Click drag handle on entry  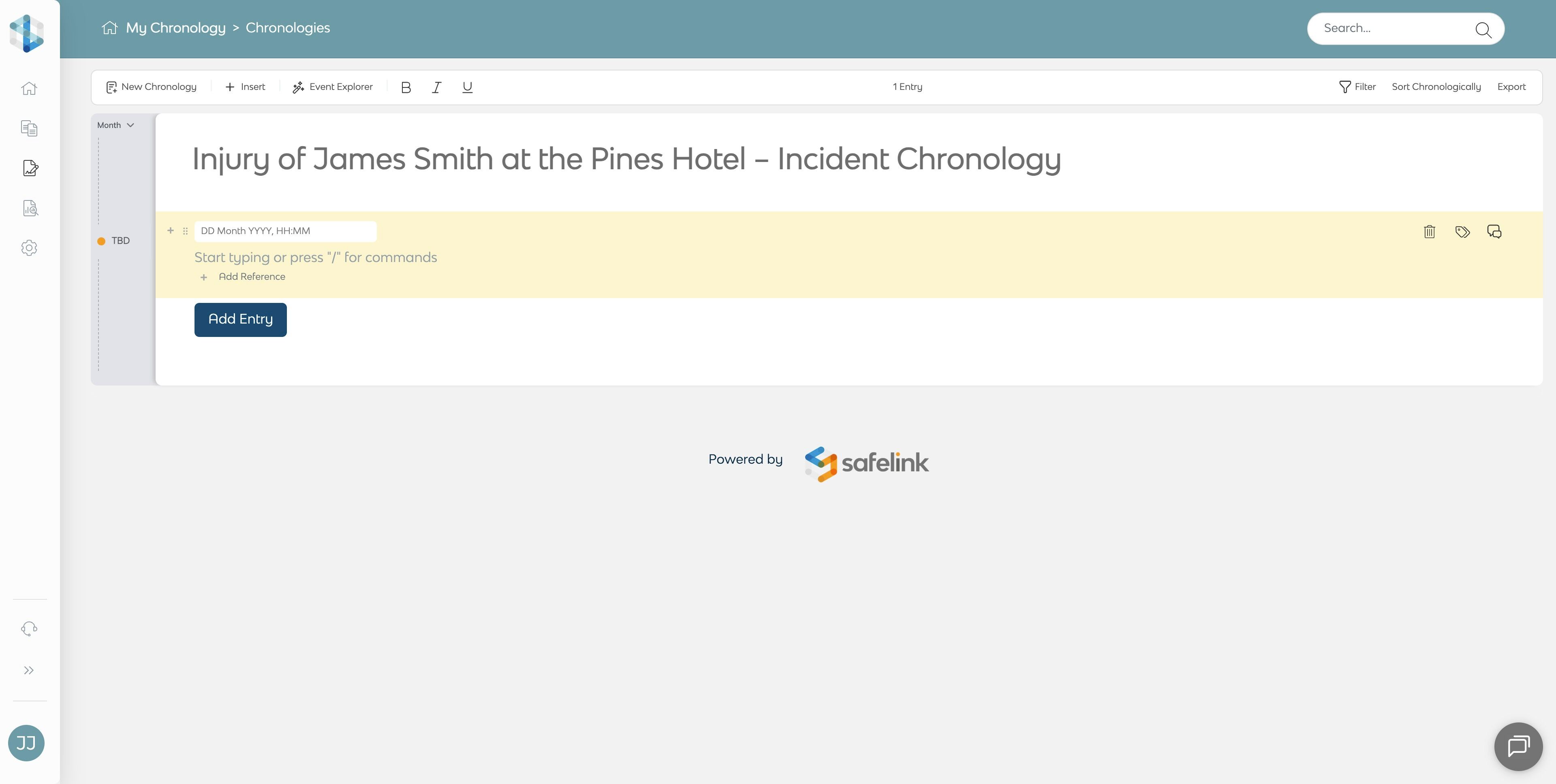pyautogui.click(x=186, y=231)
